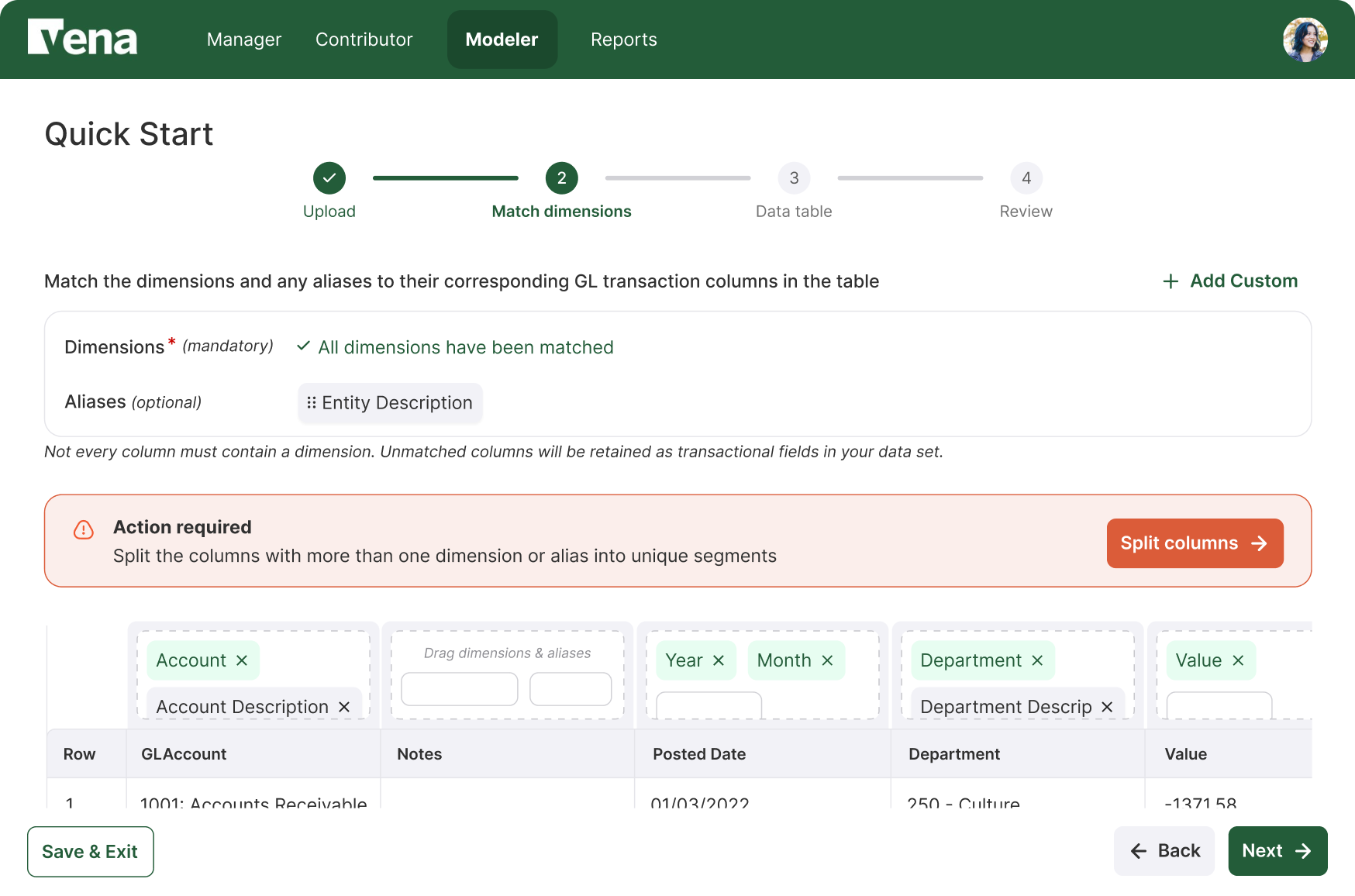This screenshot has width=1355, height=896.
Task: Click the Action required warning icon
Action: [x=83, y=529]
